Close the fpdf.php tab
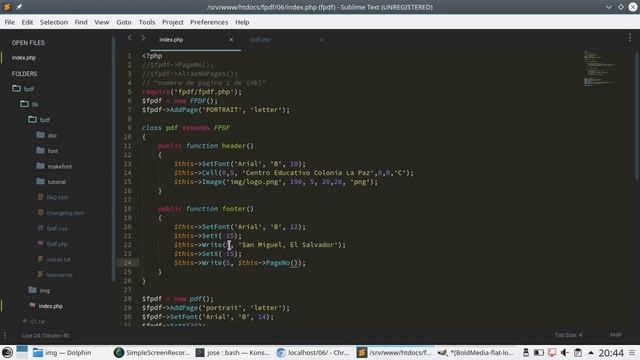The image size is (640, 360). click(x=322, y=40)
